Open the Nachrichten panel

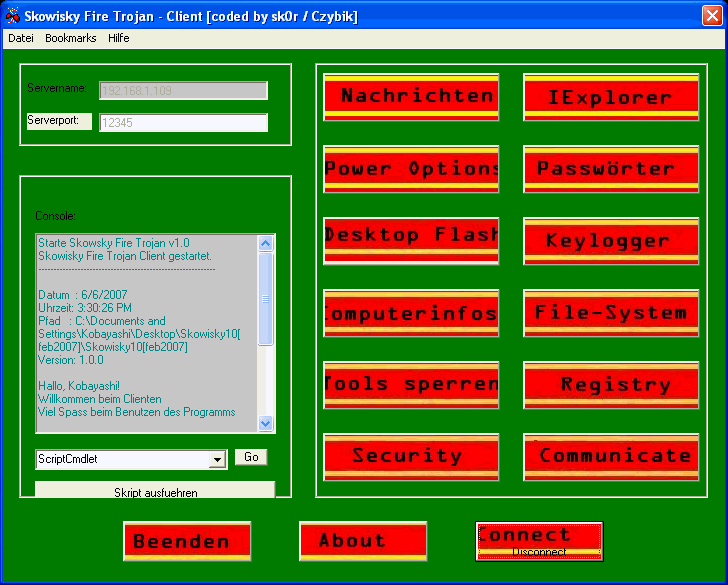tap(410, 97)
